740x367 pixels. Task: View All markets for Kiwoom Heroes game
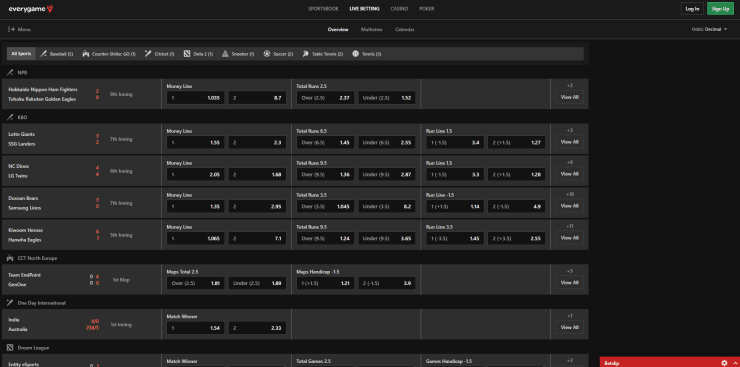click(569, 238)
